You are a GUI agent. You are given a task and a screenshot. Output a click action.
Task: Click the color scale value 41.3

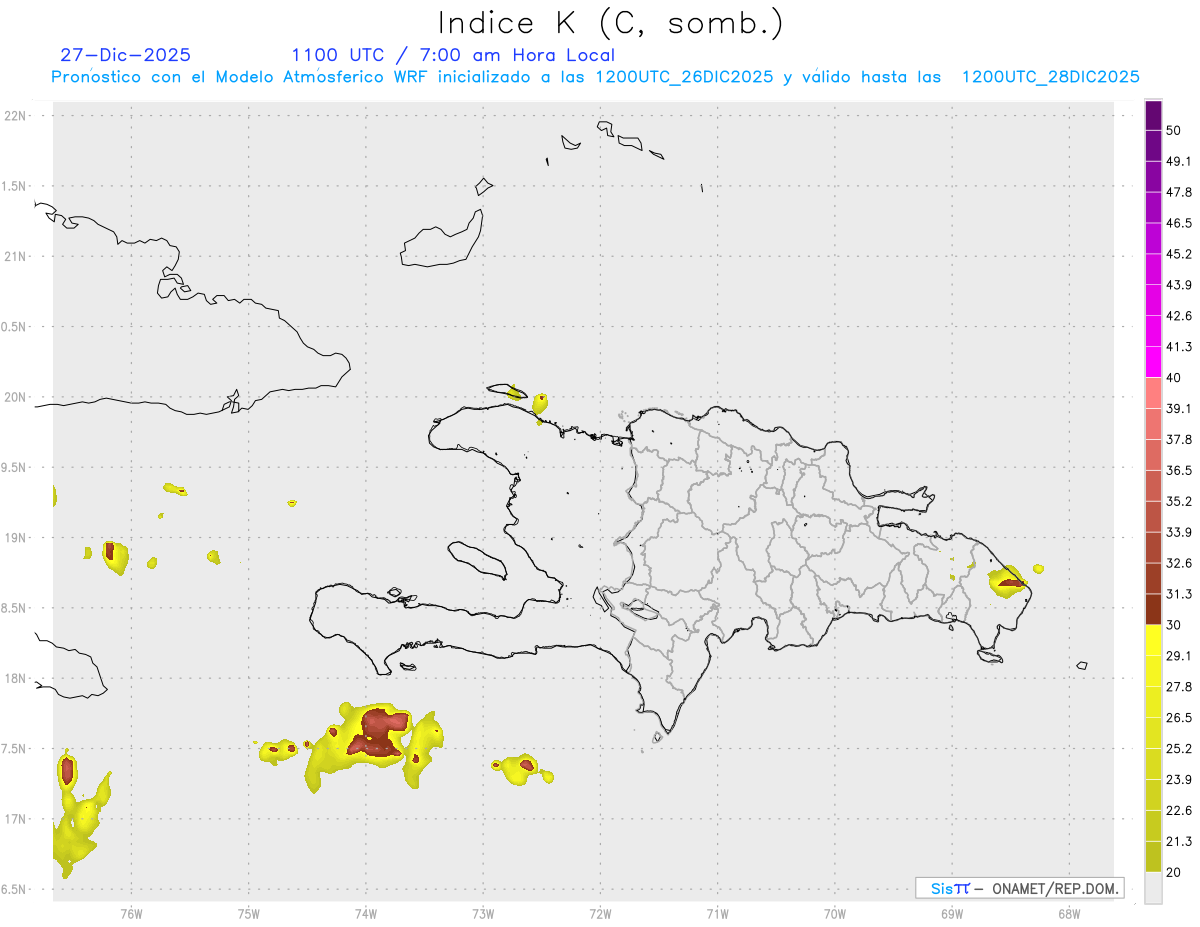pyautogui.click(x=1179, y=347)
